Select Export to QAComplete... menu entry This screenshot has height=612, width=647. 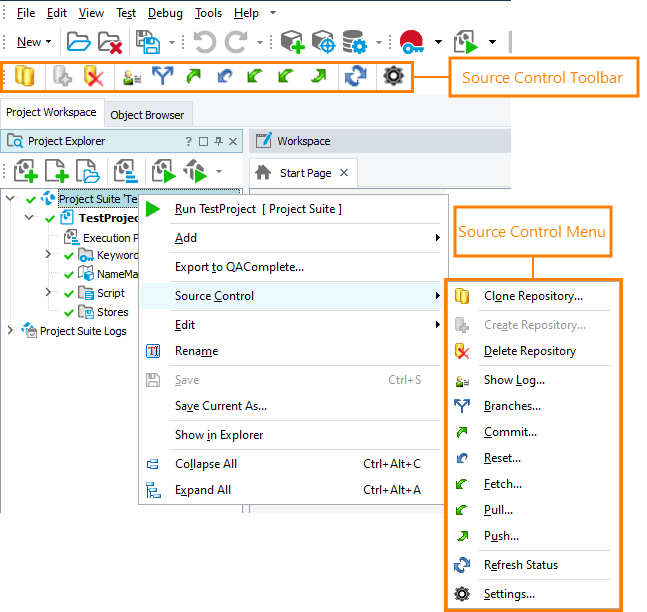point(239,267)
